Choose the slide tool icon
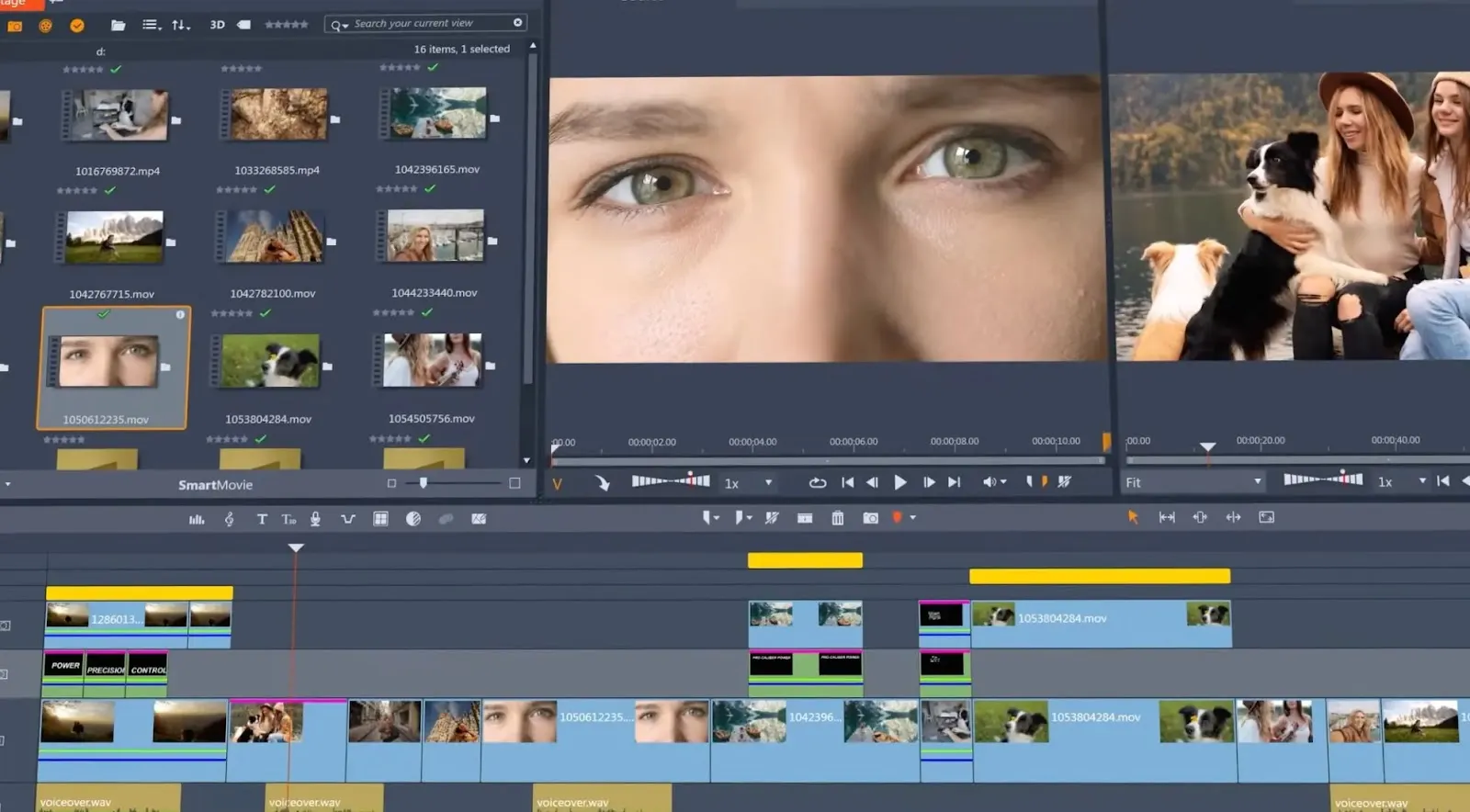 pyautogui.click(x=1200, y=517)
